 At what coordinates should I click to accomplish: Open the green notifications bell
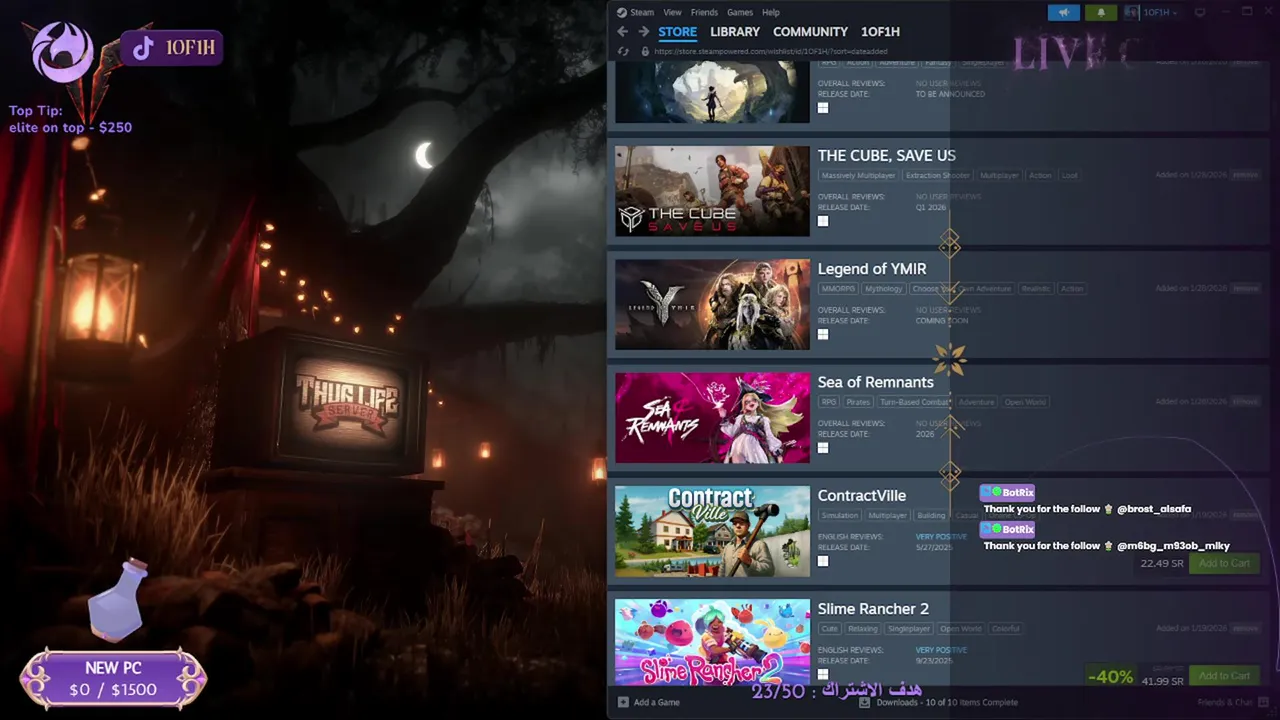[1101, 12]
